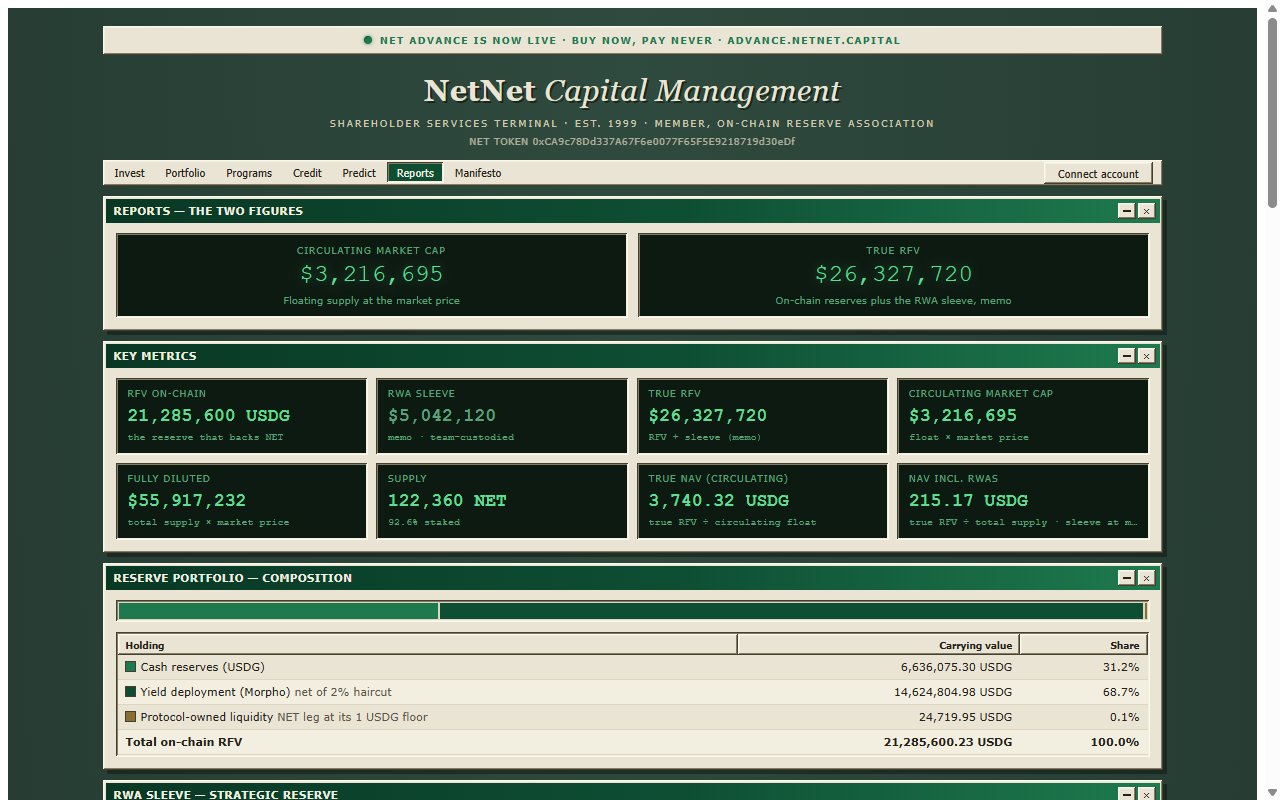The width and height of the screenshot is (1280, 800).
Task: Select the True RFV $26,327,720 headline card
Action: click(893, 275)
